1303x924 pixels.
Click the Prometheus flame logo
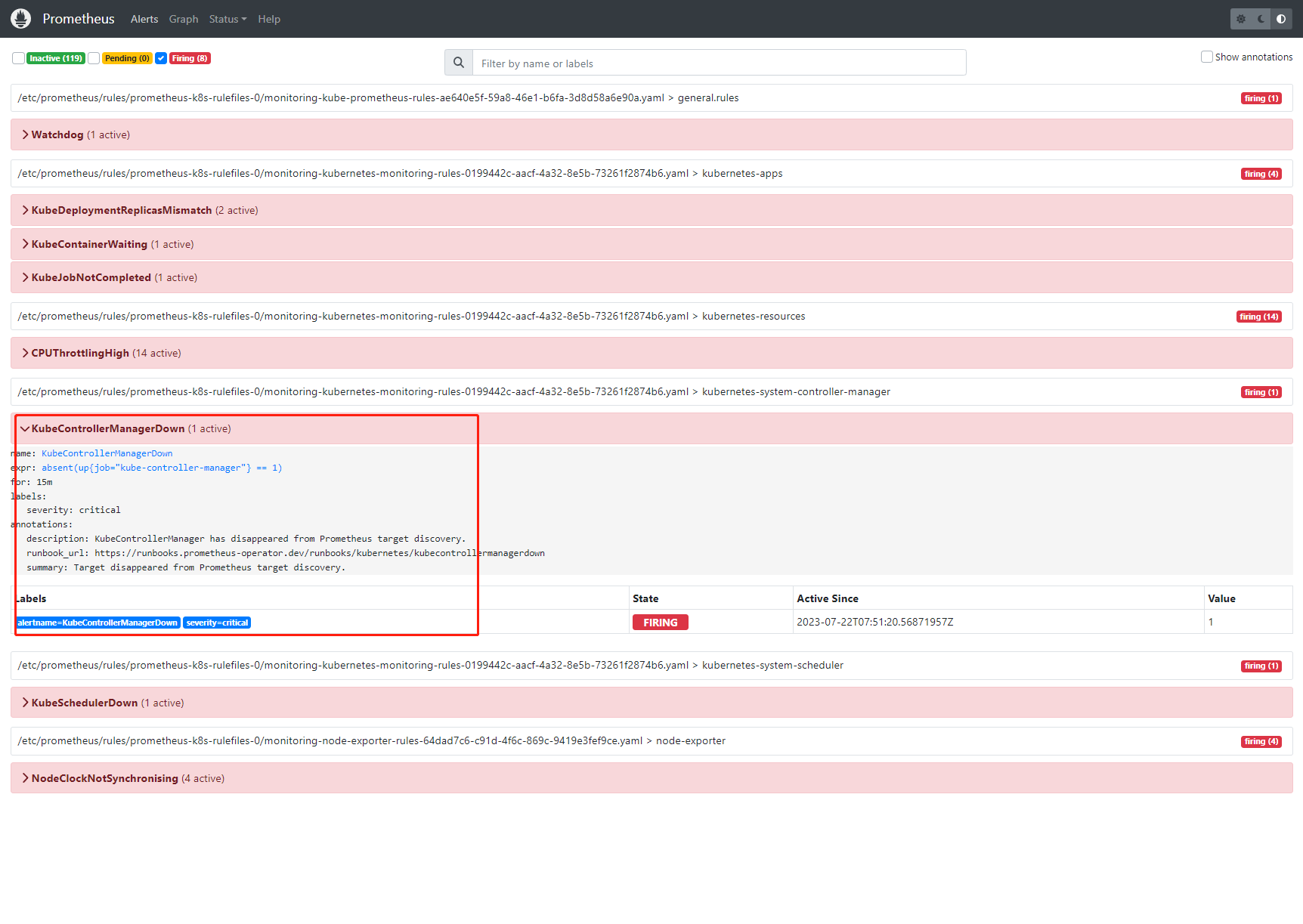pos(21,18)
